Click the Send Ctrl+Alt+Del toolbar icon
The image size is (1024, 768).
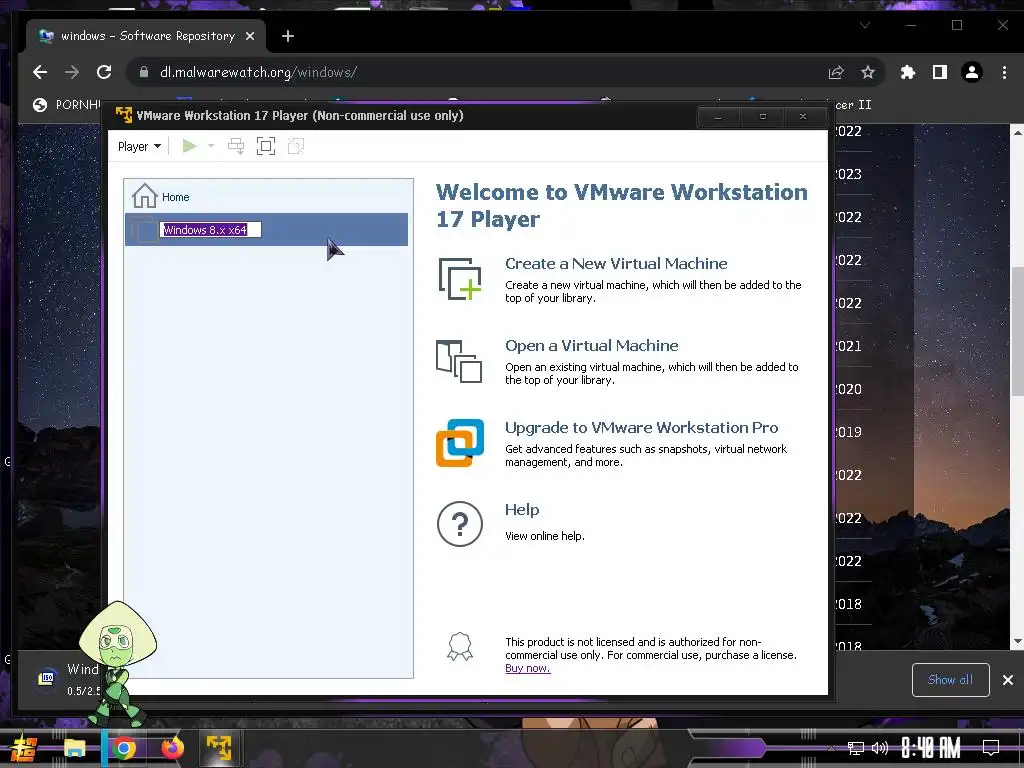click(236, 146)
